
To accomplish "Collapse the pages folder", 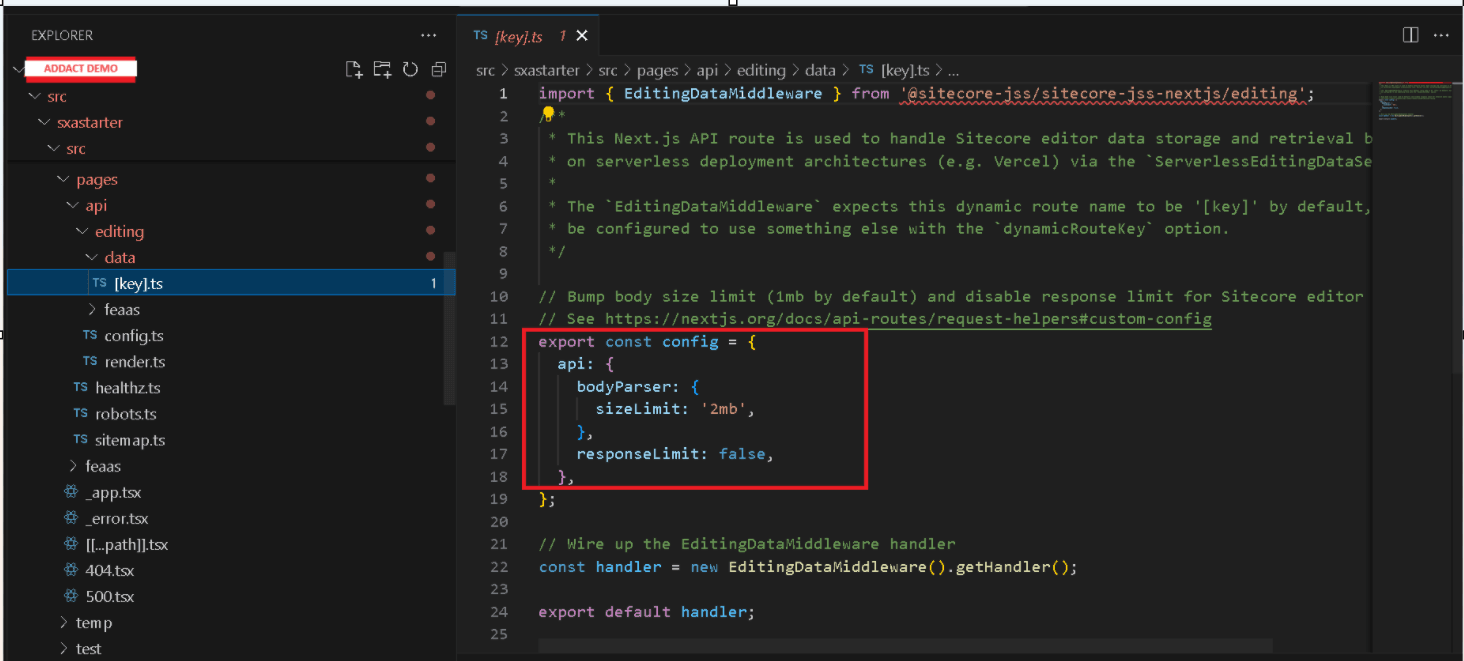I will [x=64, y=180].
